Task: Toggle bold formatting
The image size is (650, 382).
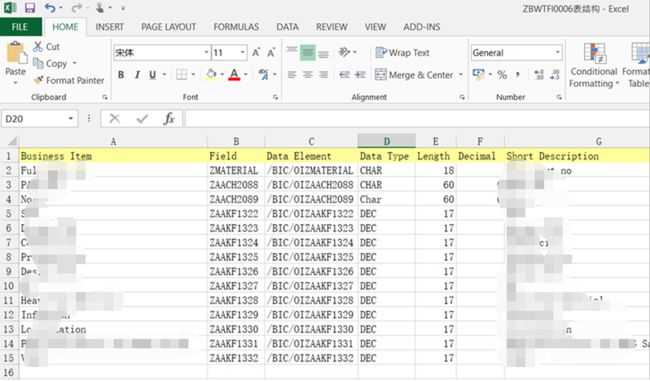Action: tap(121, 75)
